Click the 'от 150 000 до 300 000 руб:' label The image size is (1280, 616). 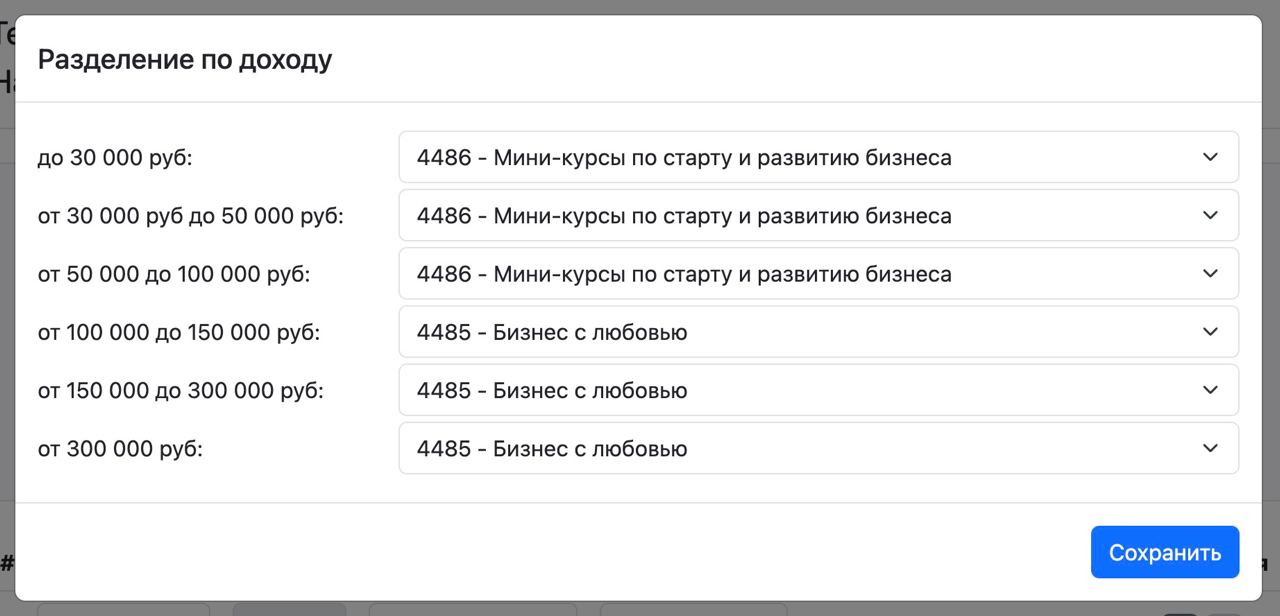(x=181, y=390)
